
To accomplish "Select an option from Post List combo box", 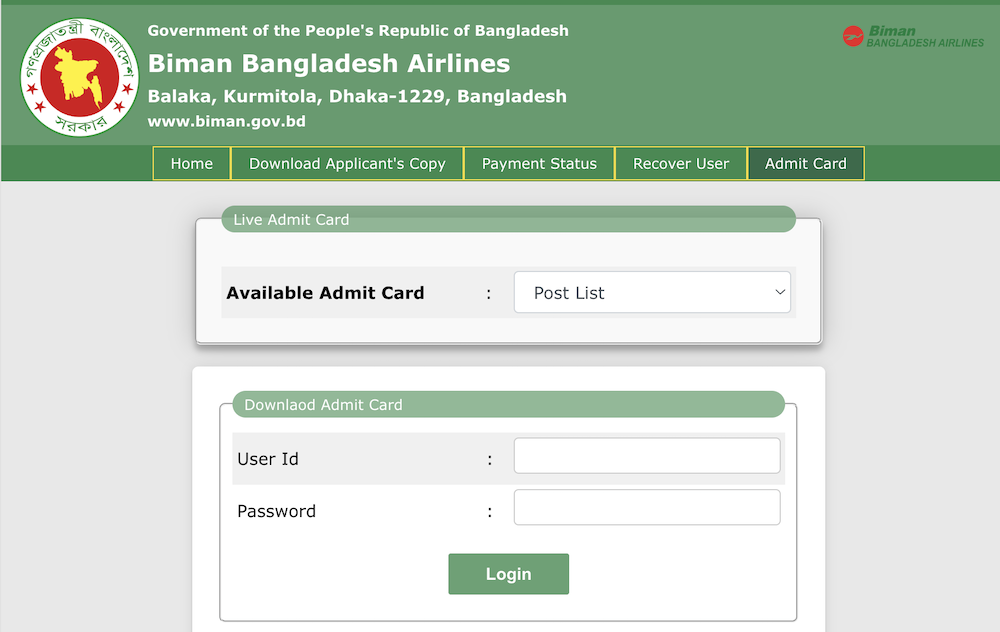I will pyautogui.click(x=651, y=292).
